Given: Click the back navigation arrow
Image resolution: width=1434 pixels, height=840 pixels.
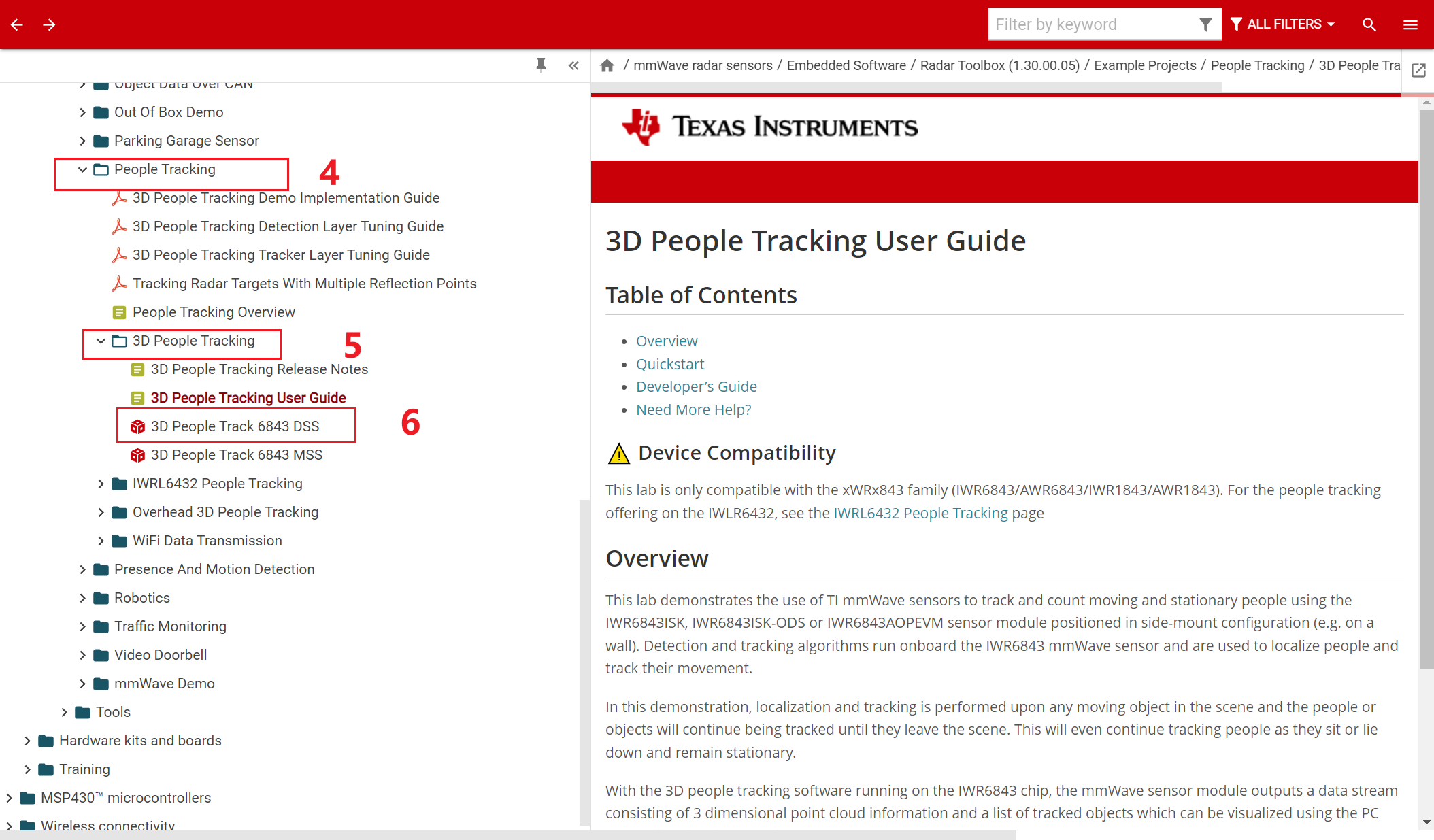Looking at the screenshot, I should 17,24.
